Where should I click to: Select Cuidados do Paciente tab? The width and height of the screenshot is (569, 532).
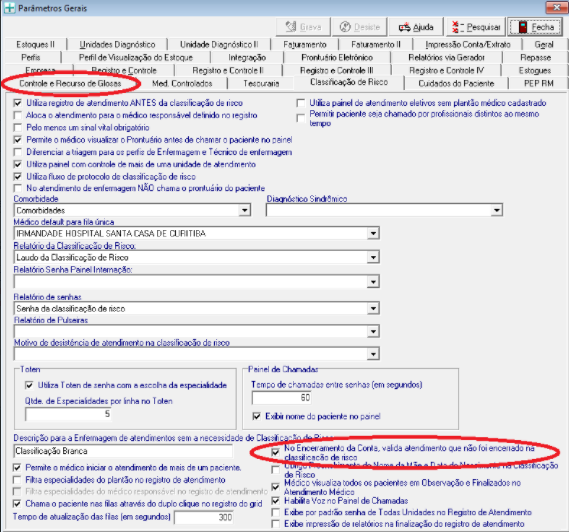(456, 83)
